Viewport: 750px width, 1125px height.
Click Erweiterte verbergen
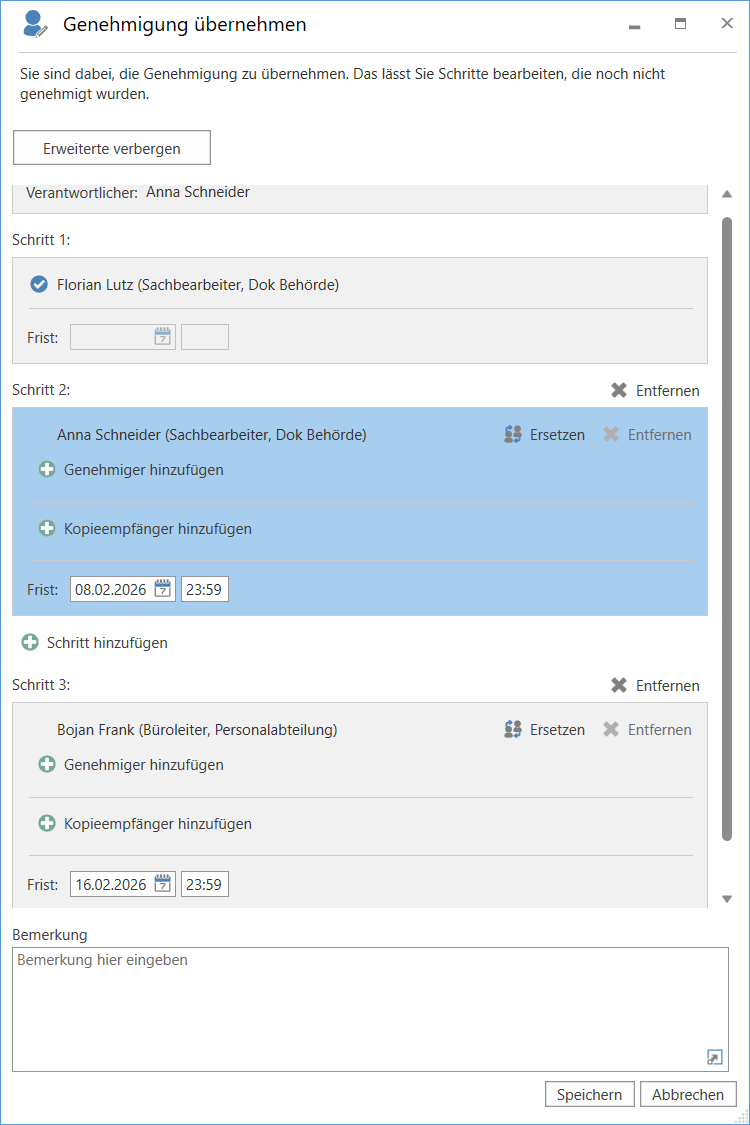point(111,147)
